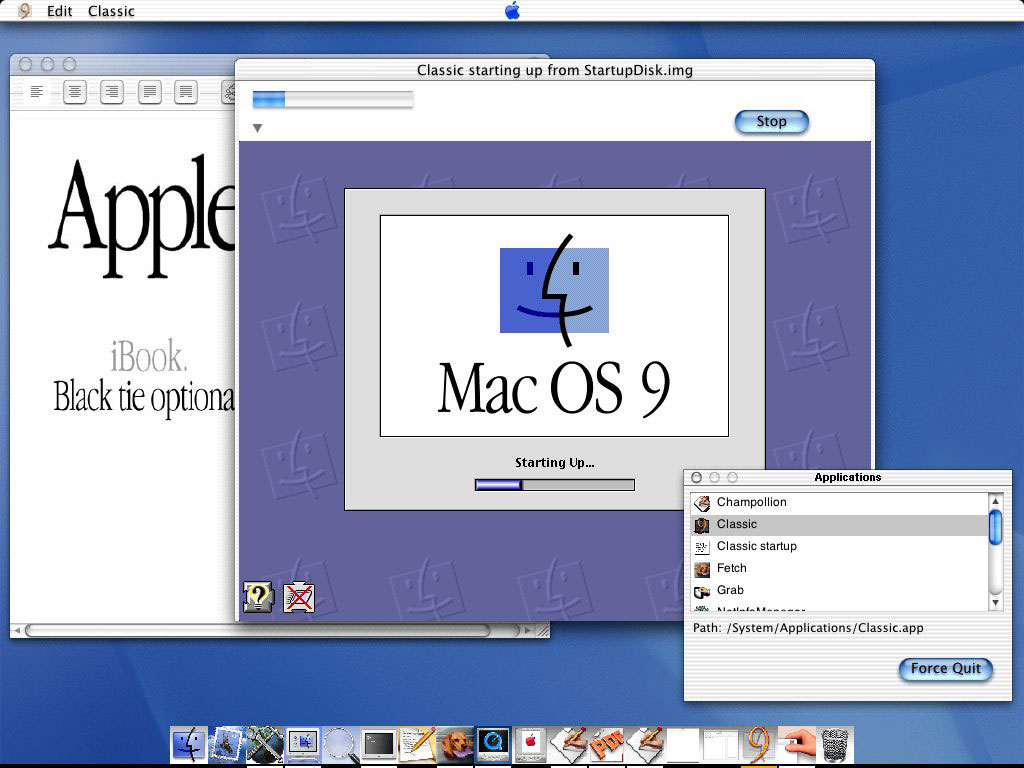Click the Starting Up progress bar
The image size is (1024, 768).
[x=554, y=485]
